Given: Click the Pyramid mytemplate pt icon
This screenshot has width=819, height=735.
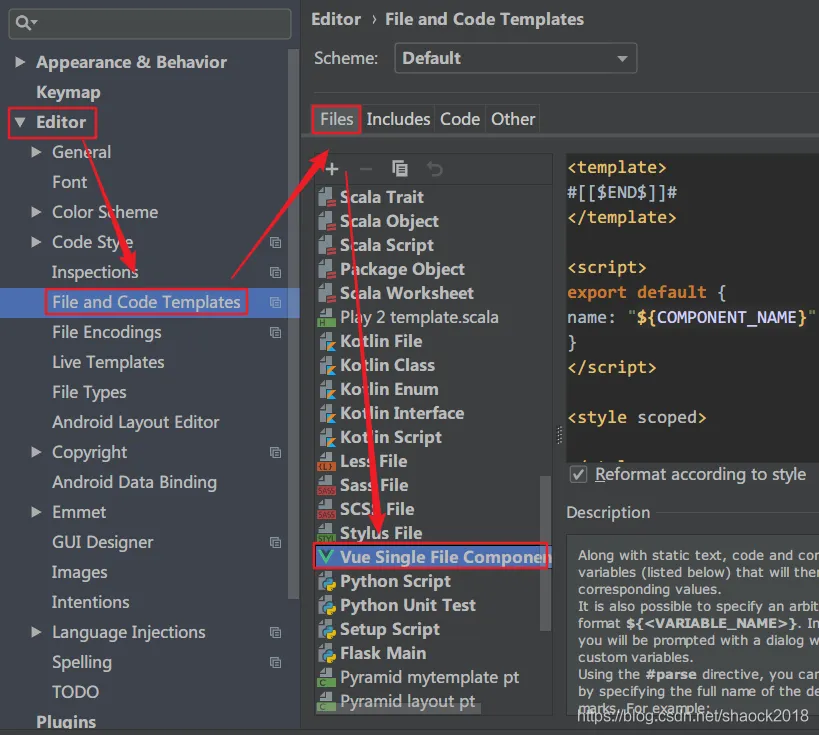Looking at the screenshot, I should point(326,678).
